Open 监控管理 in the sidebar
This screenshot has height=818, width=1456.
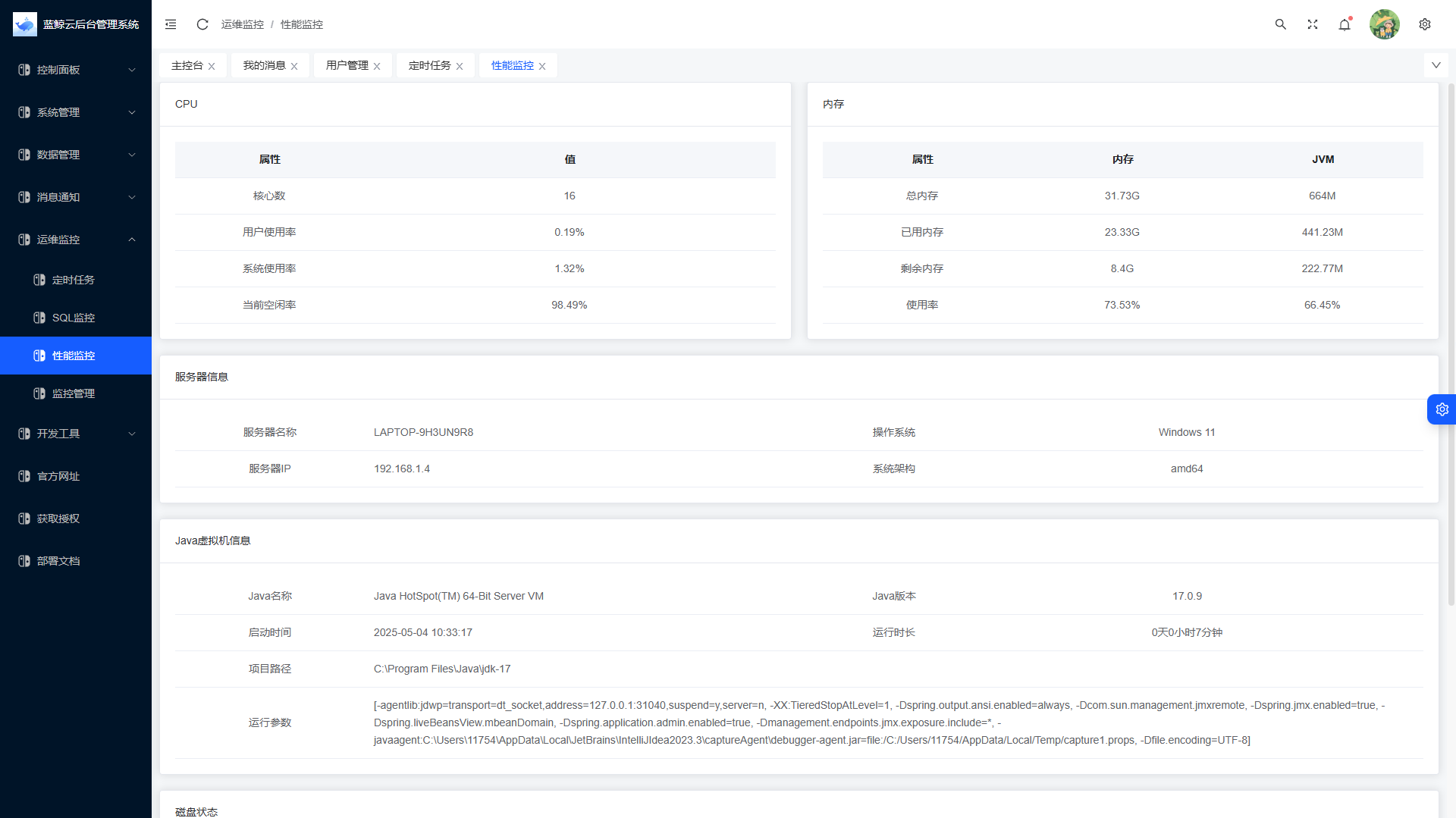tap(74, 393)
